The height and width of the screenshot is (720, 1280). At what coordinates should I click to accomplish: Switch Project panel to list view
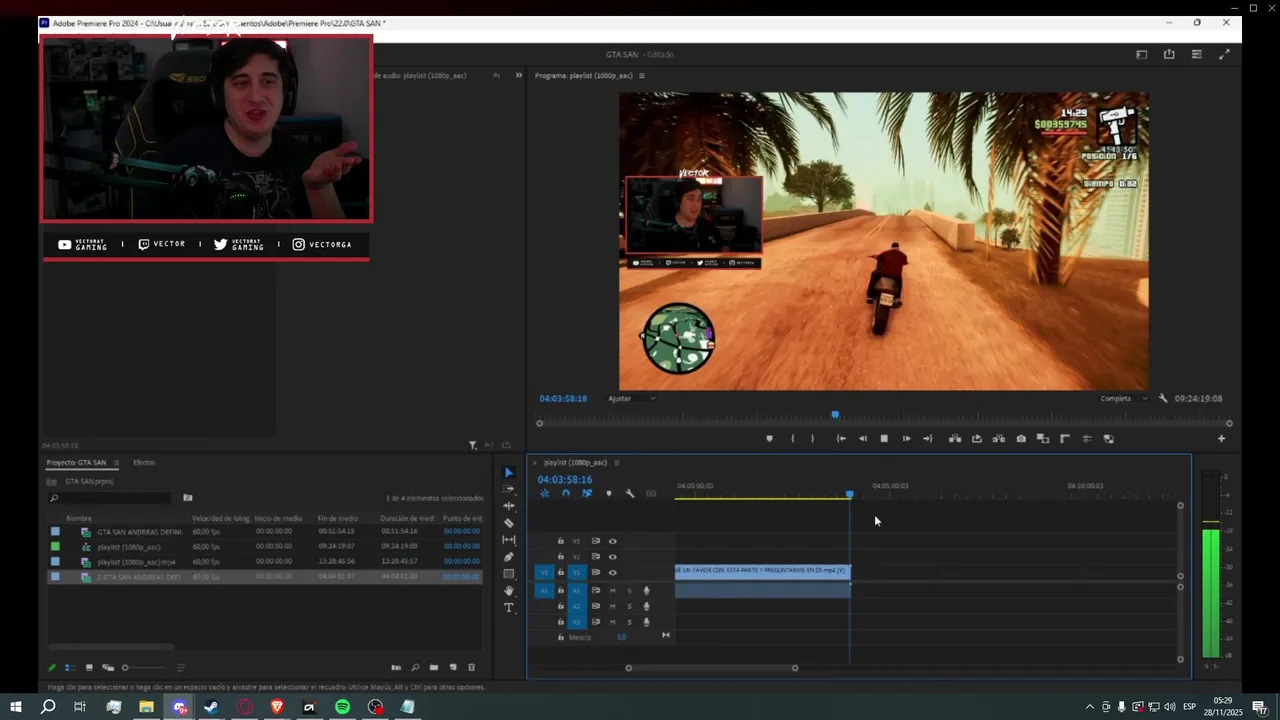pos(70,668)
